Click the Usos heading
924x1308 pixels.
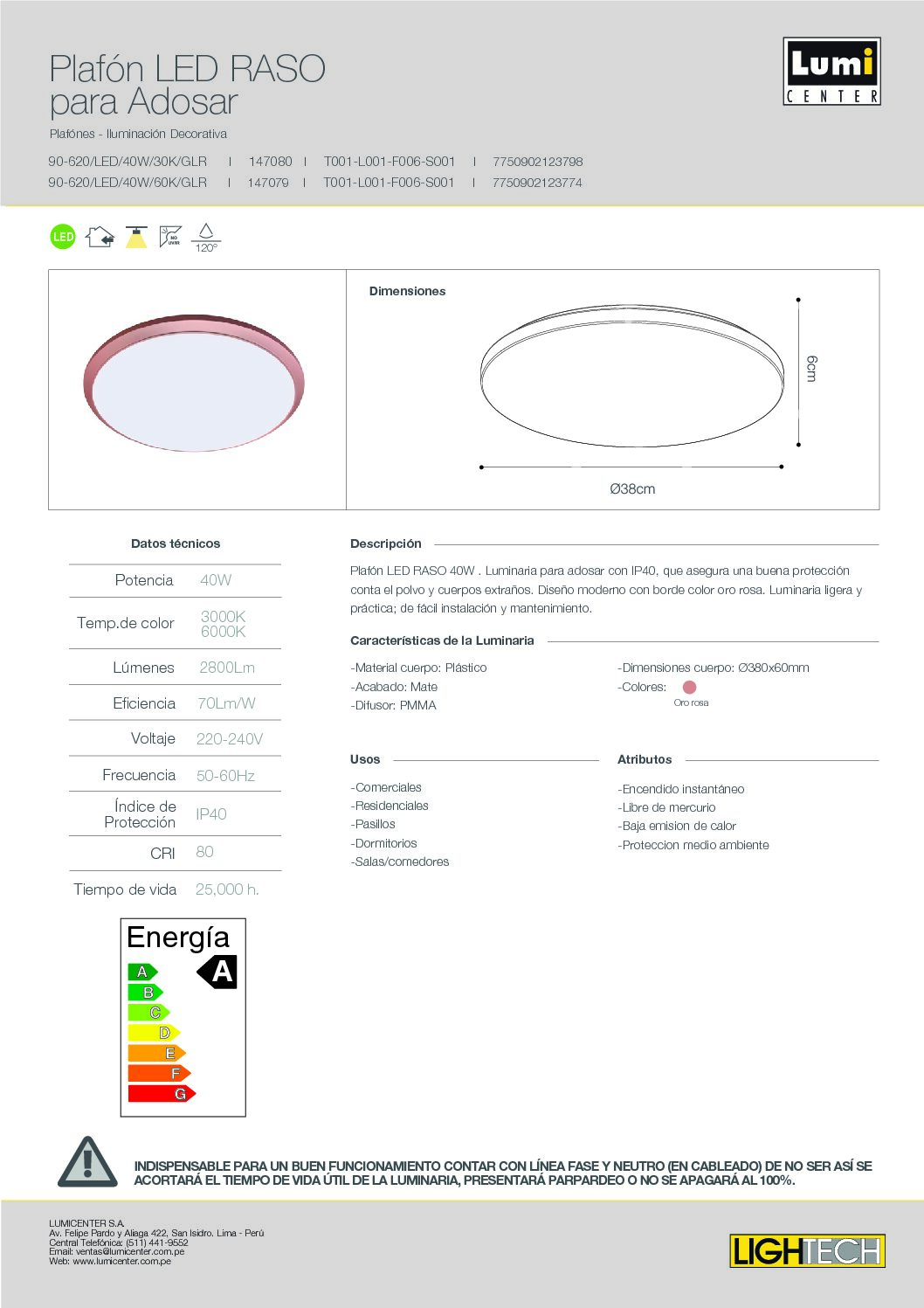[x=365, y=759]
